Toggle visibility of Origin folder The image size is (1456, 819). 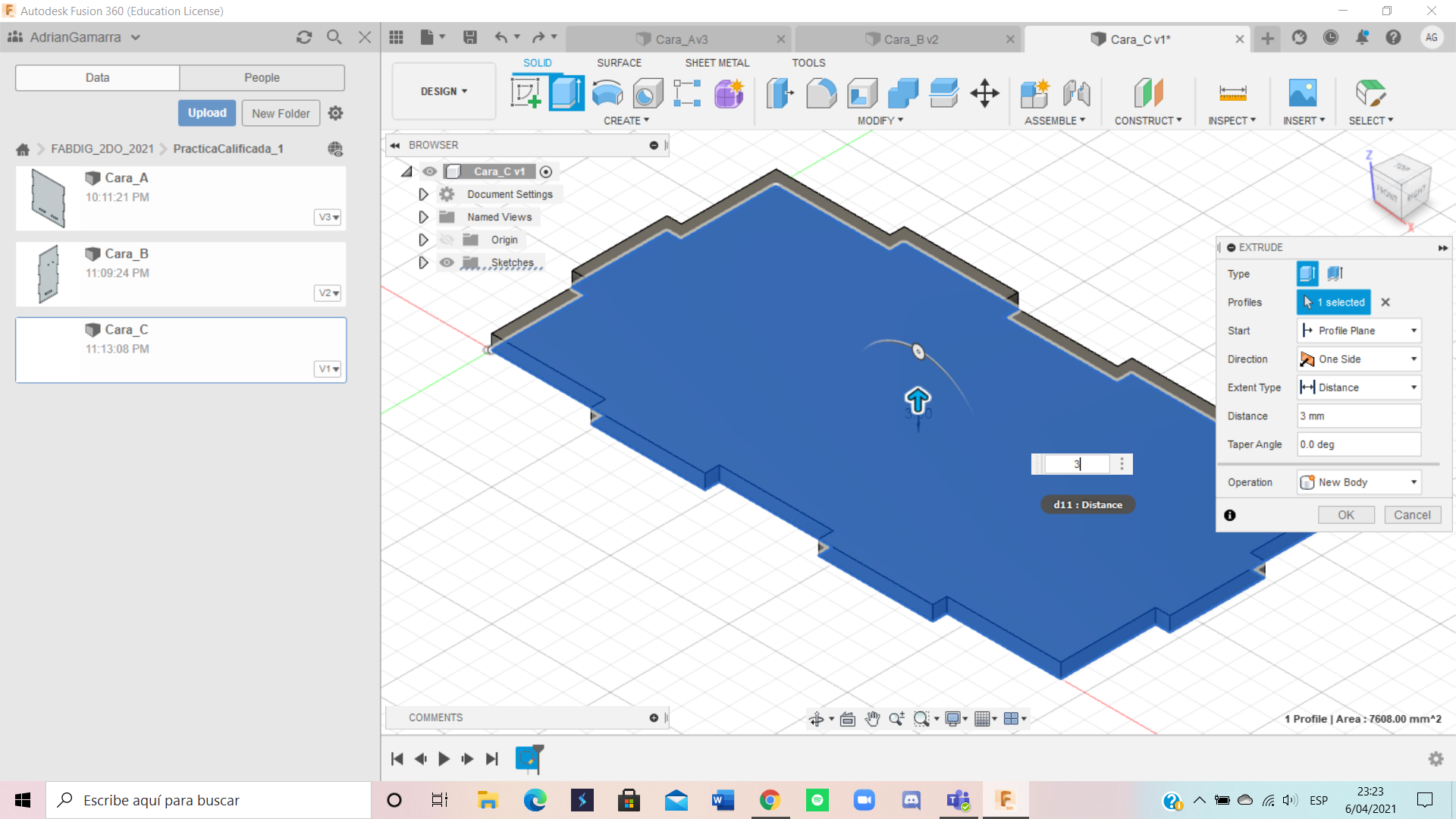447,240
